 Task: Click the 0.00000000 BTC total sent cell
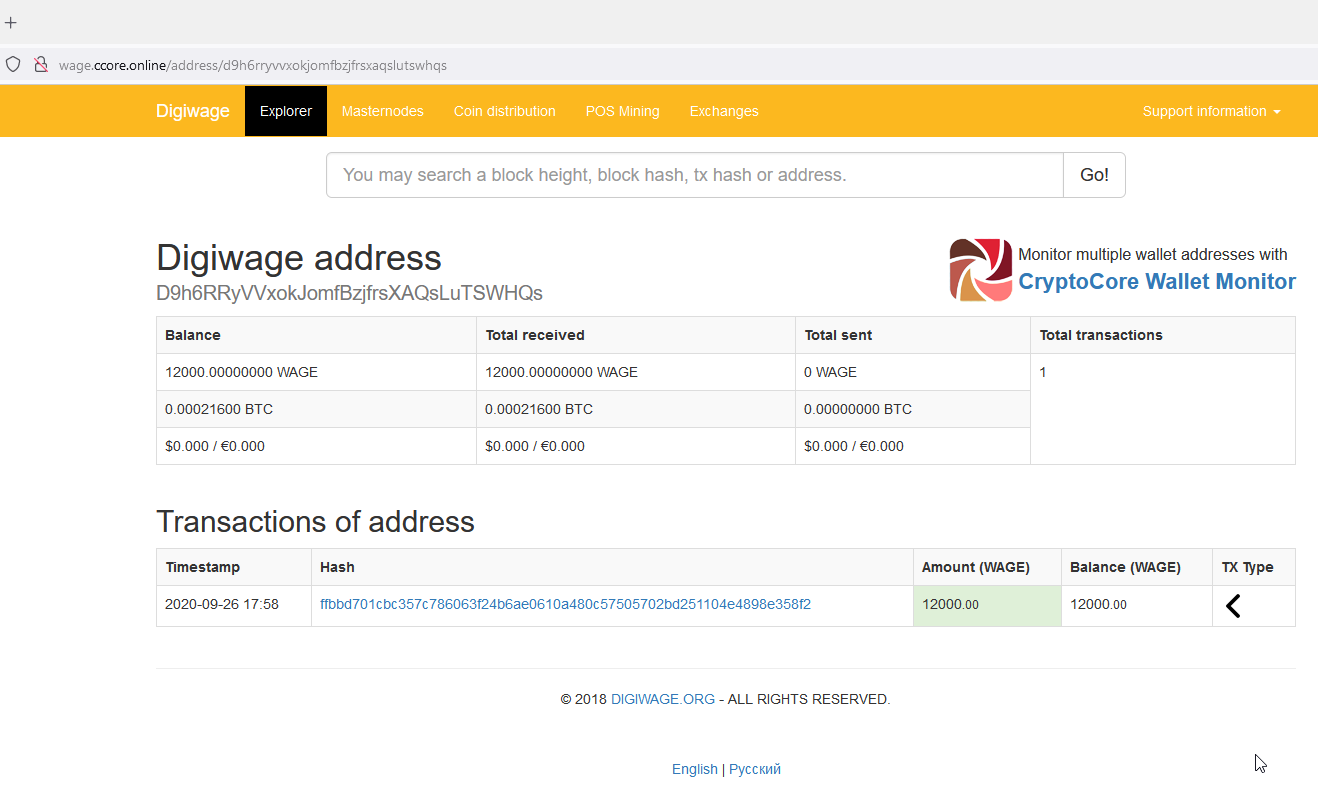(913, 409)
